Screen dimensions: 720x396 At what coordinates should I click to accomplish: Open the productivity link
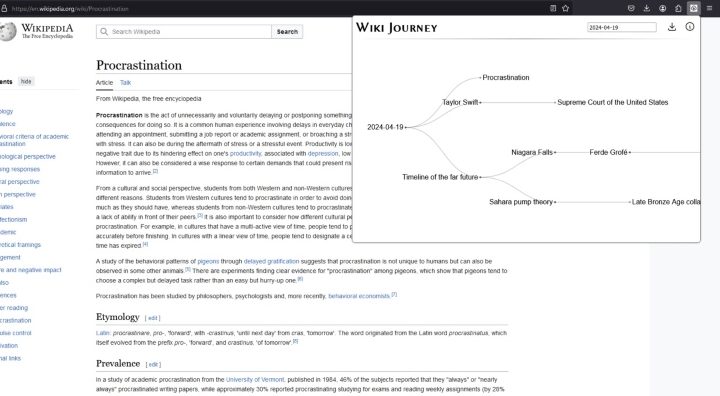[245, 153]
